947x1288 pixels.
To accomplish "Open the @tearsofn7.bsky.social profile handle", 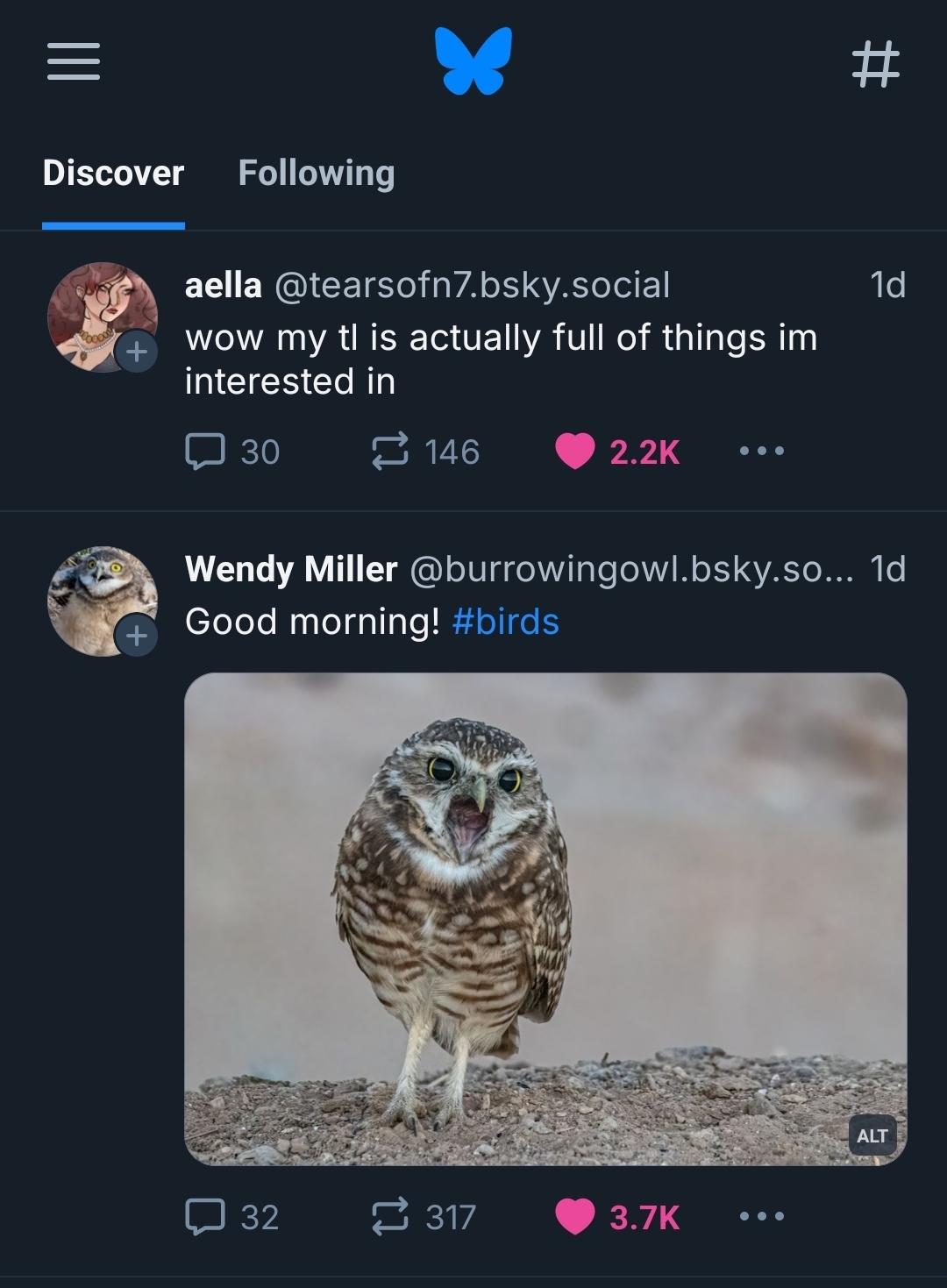I will point(472,285).
